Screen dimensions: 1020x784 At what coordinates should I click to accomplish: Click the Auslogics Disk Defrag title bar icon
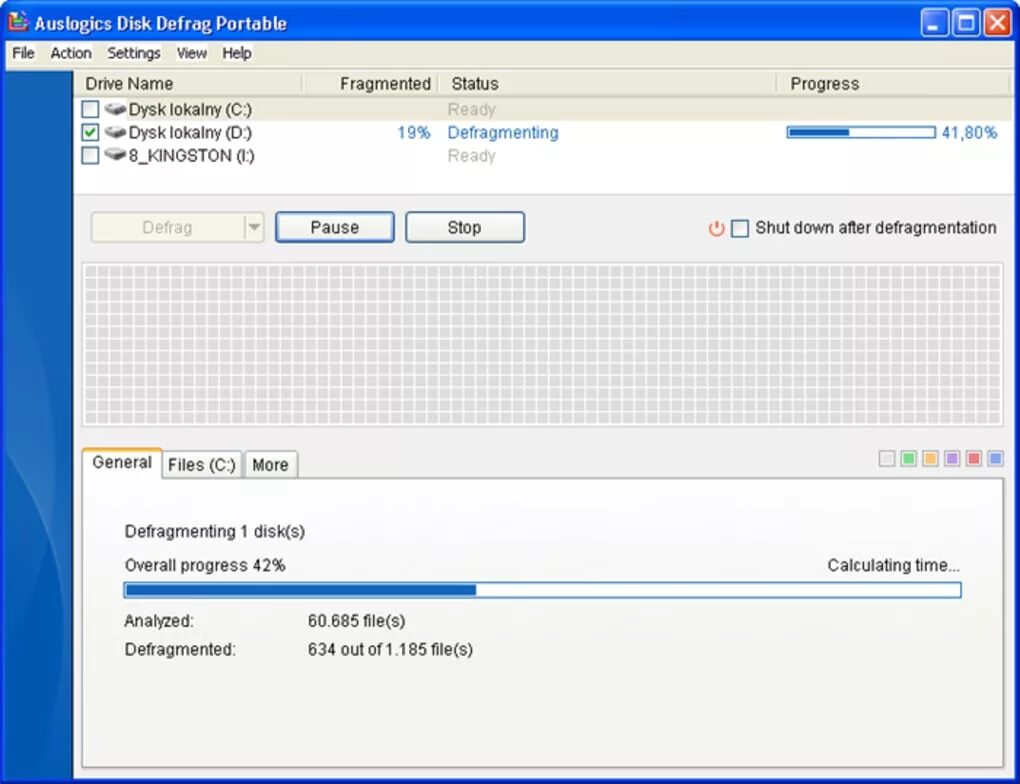click(18, 21)
